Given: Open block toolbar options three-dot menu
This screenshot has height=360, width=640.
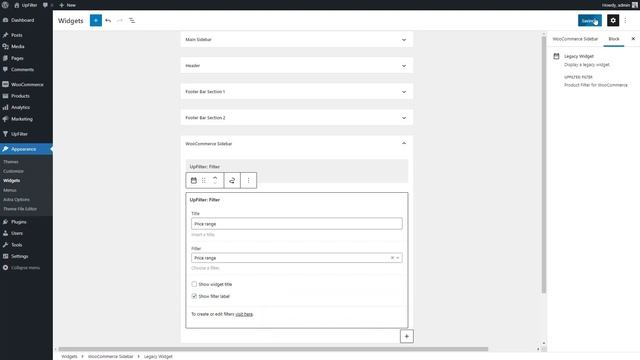Looking at the screenshot, I should pos(248,180).
